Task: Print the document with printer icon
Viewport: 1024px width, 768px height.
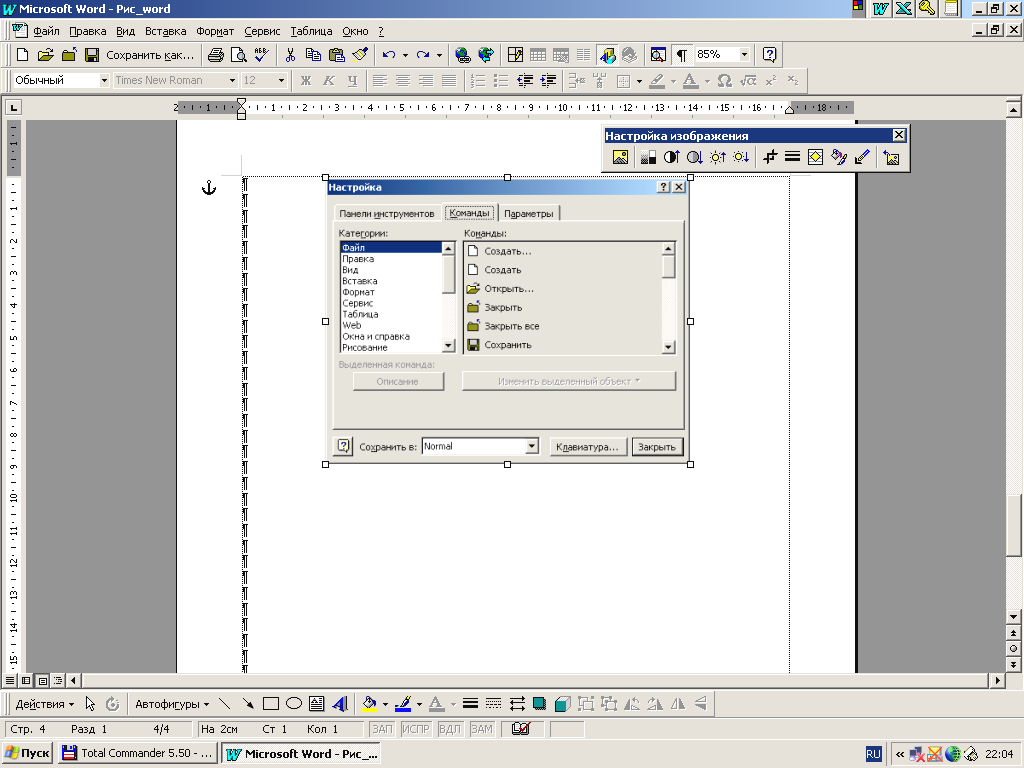Action: click(x=216, y=55)
